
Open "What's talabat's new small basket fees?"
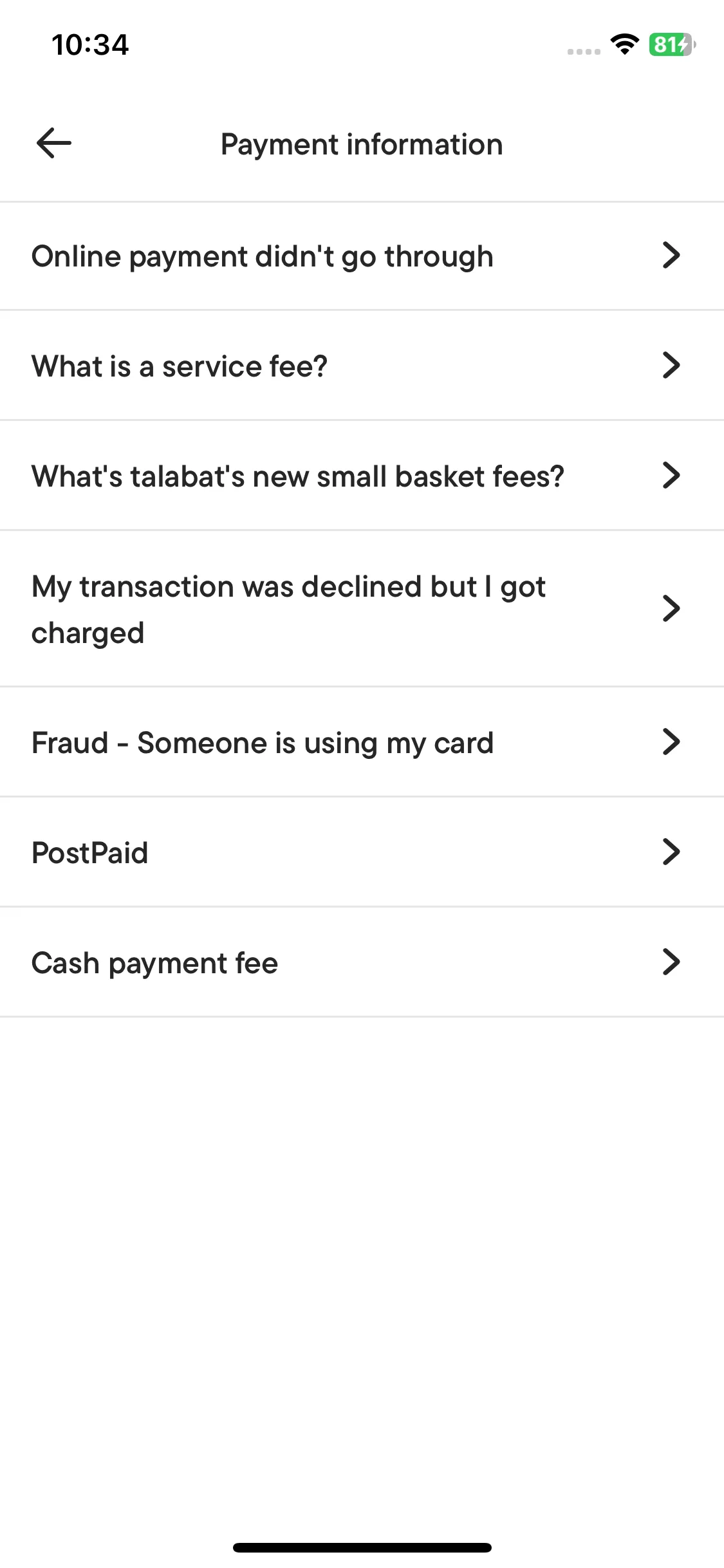298,477
